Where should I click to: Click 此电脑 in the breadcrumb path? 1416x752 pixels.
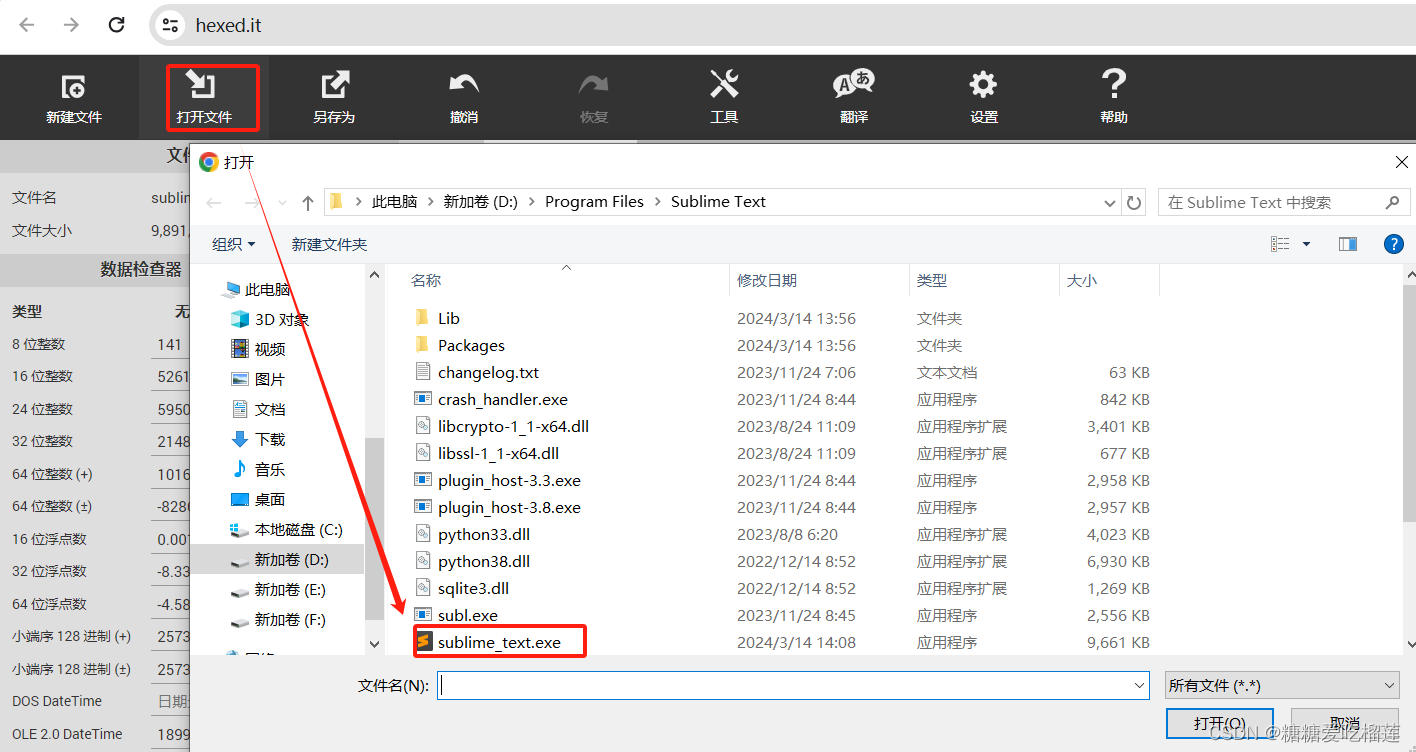395,202
